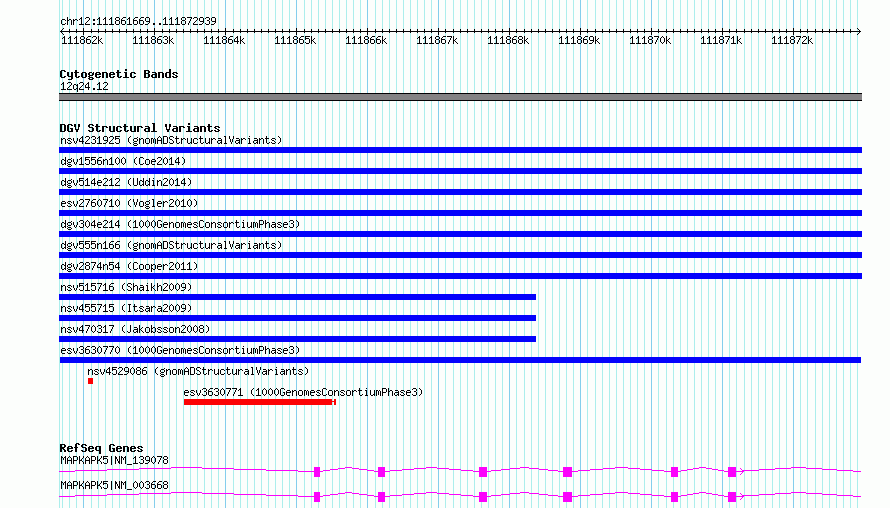Click first exon box of MAPKAPK5 NM_139078
Viewport: 890px width, 508px height.
pos(317,472)
